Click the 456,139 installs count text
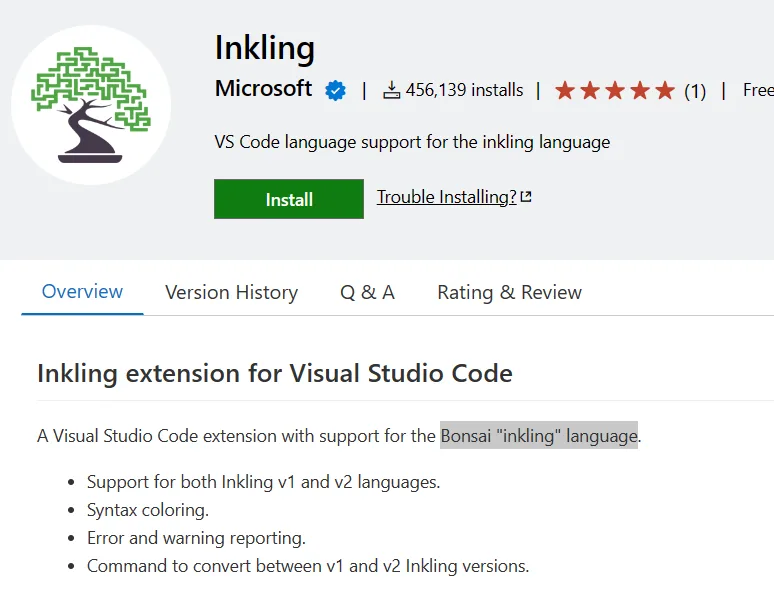Screen dimensions: 774x592 (464, 90)
